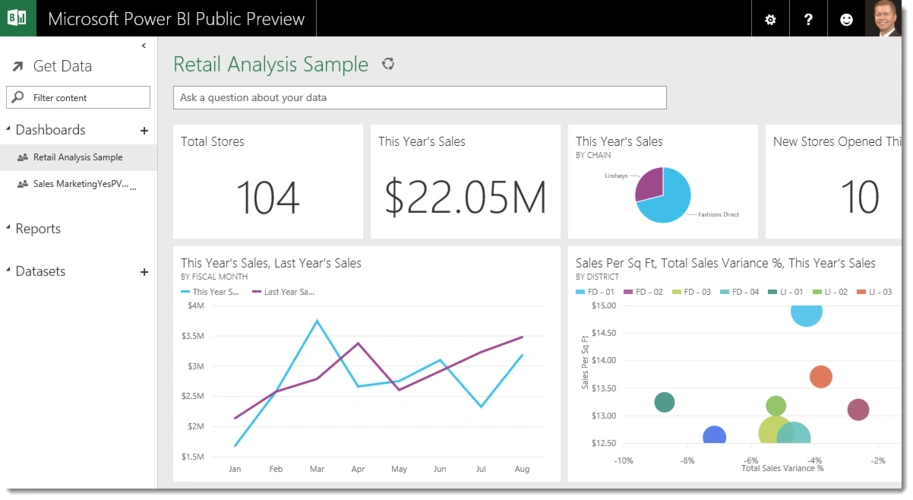
Task: Add a new dashboard with plus icon
Action: 144,130
